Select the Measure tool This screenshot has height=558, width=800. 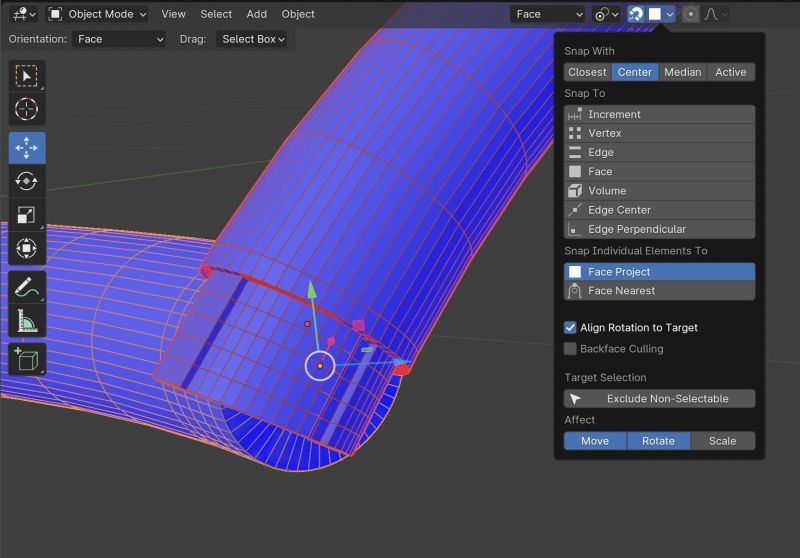pos(27,321)
